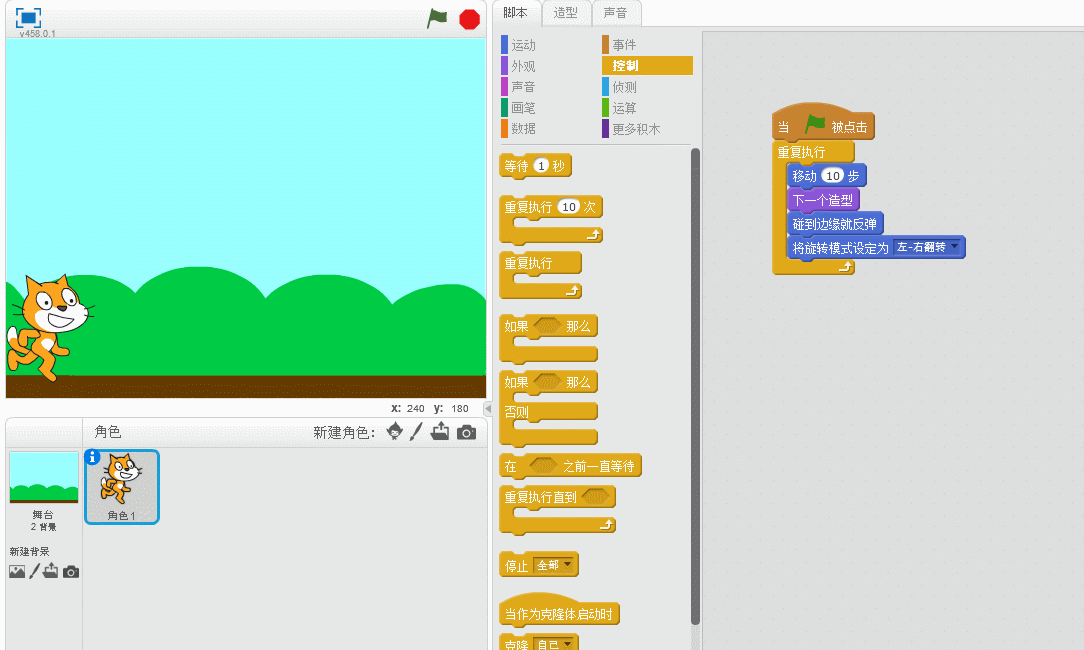Click the green flag to start
1084x650 pixels.
[437, 19]
